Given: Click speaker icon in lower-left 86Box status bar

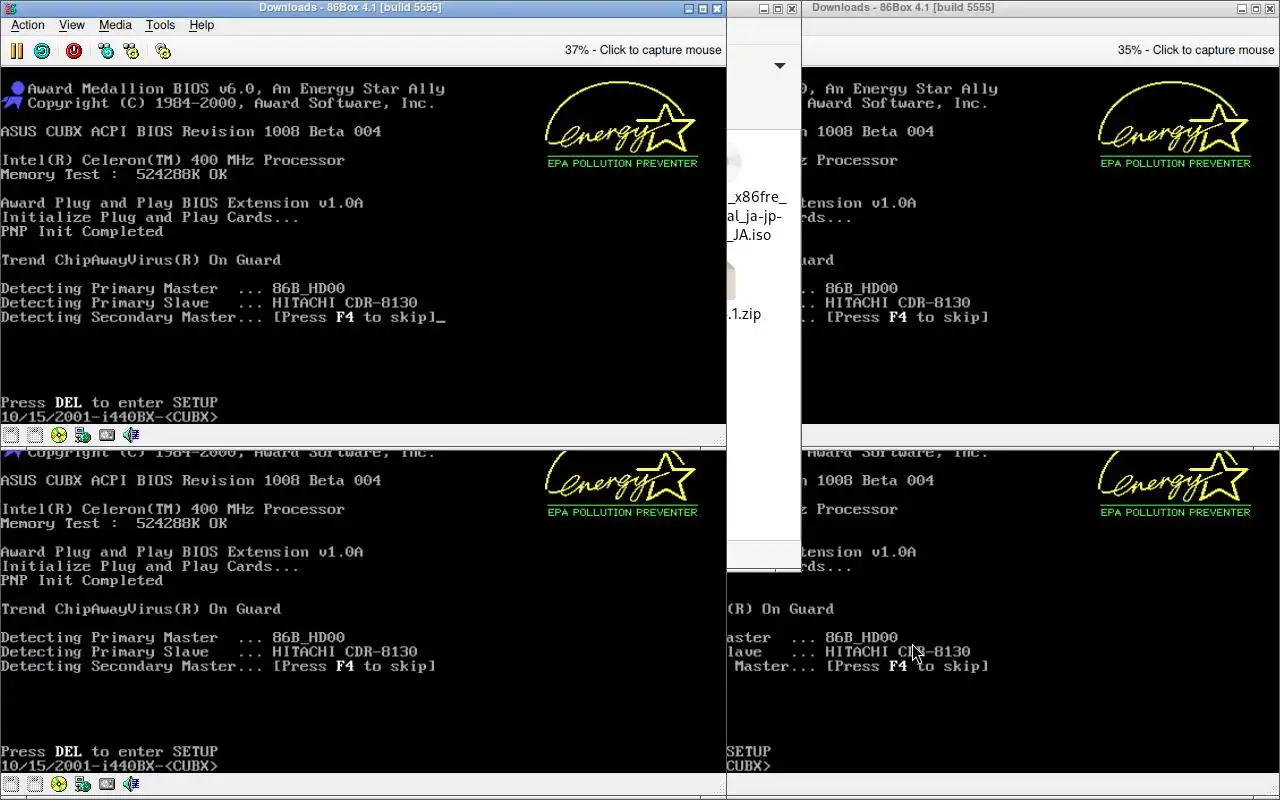Looking at the screenshot, I should pos(131,784).
